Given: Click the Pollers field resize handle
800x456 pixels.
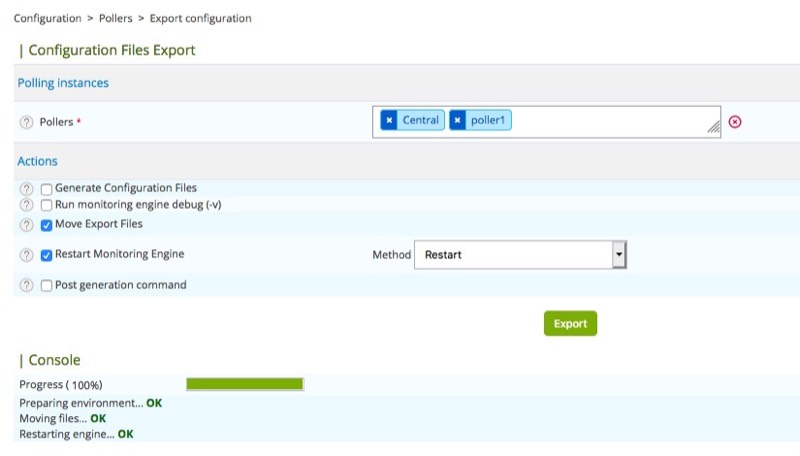Looking at the screenshot, I should pyautogui.click(x=714, y=130).
